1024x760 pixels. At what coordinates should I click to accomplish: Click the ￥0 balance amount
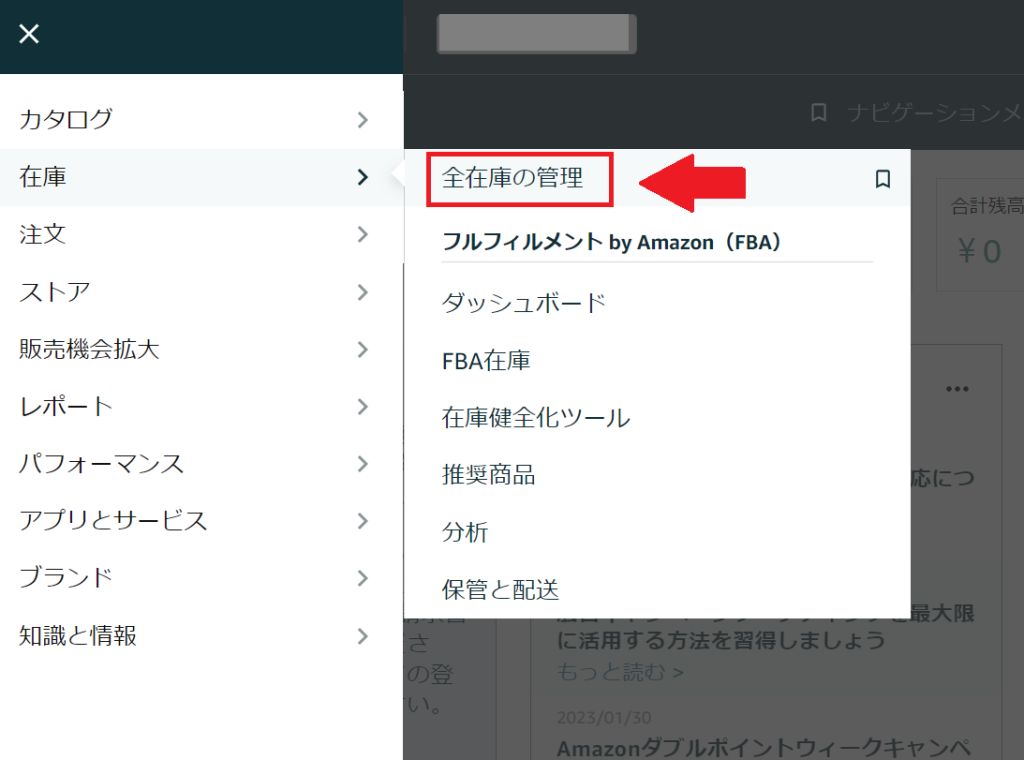(980, 251)
